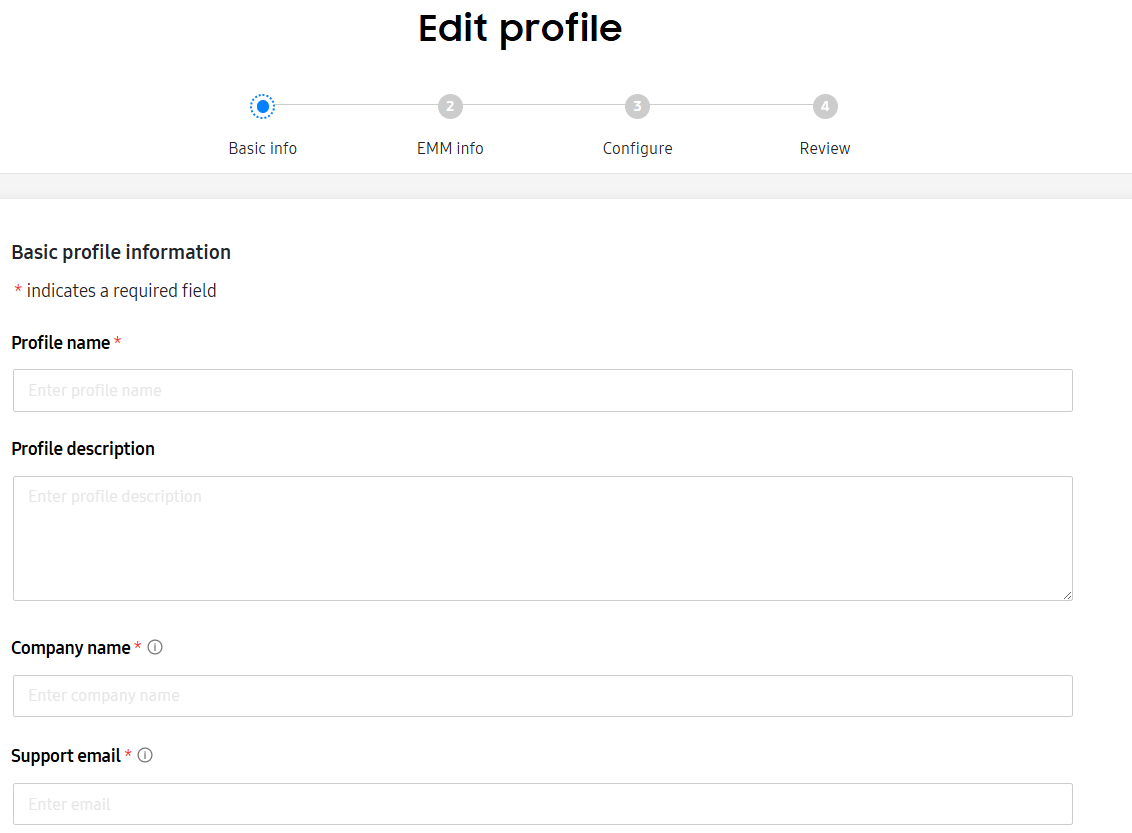This screenshot has height=833, width=1132.
Task: Select the EMM info step label
Action: [450, 148]
